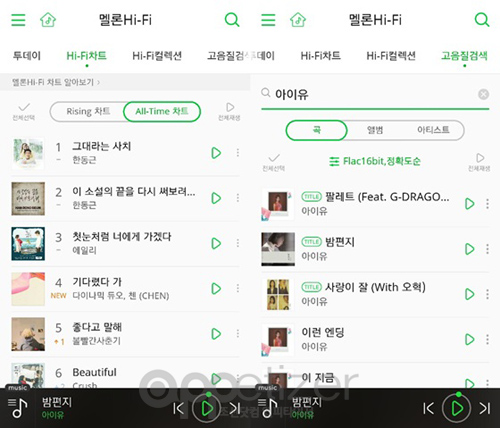The height and width of the screenshot is (428, 500).
Task: Open the Flac16bit,정확도순 filter dropdown
Action: click(375, 161)
